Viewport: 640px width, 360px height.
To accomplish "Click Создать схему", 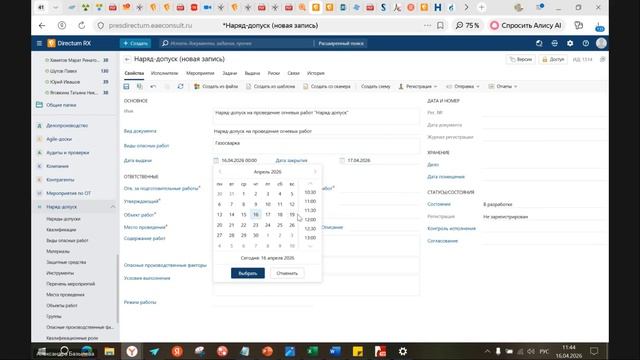I will [376, 87].
